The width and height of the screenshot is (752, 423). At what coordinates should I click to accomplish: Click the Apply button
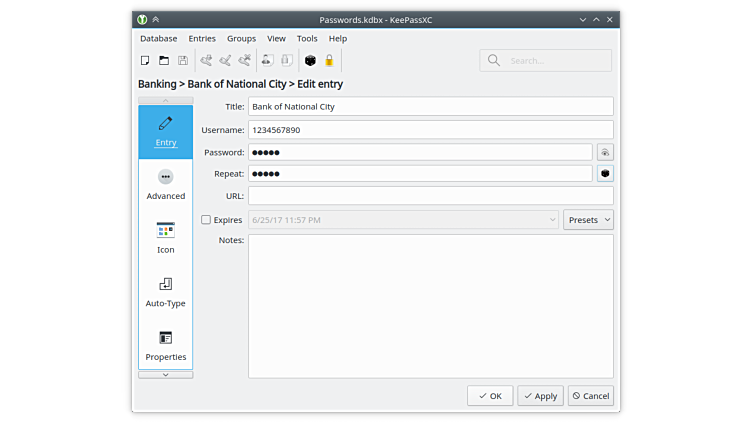(x=540, y=396)
